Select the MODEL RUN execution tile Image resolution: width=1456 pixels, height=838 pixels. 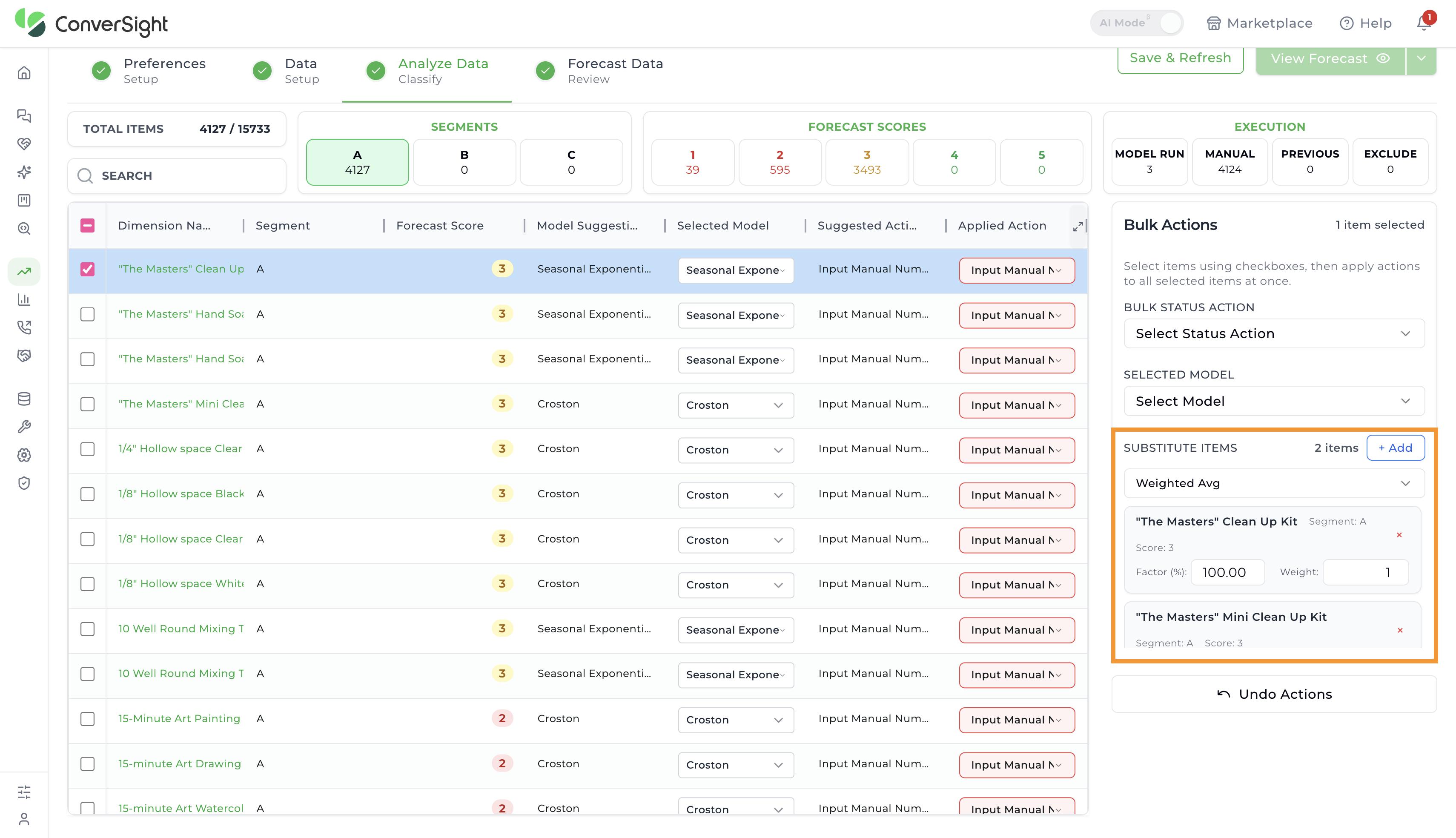point(1149,162)
